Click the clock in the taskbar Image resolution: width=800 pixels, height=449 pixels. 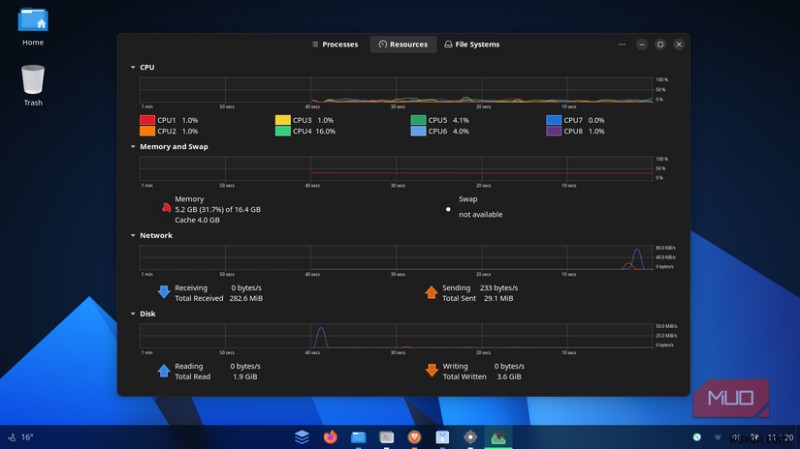pos(781,437)
